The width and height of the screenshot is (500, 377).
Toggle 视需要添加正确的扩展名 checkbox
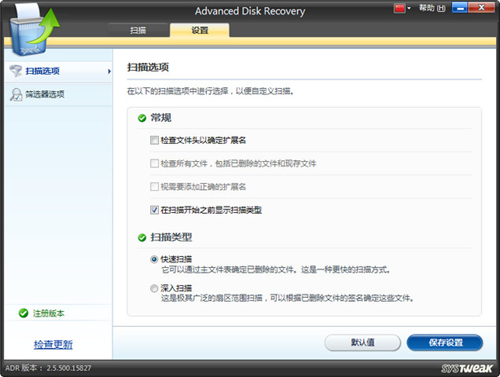coord(154,187)
